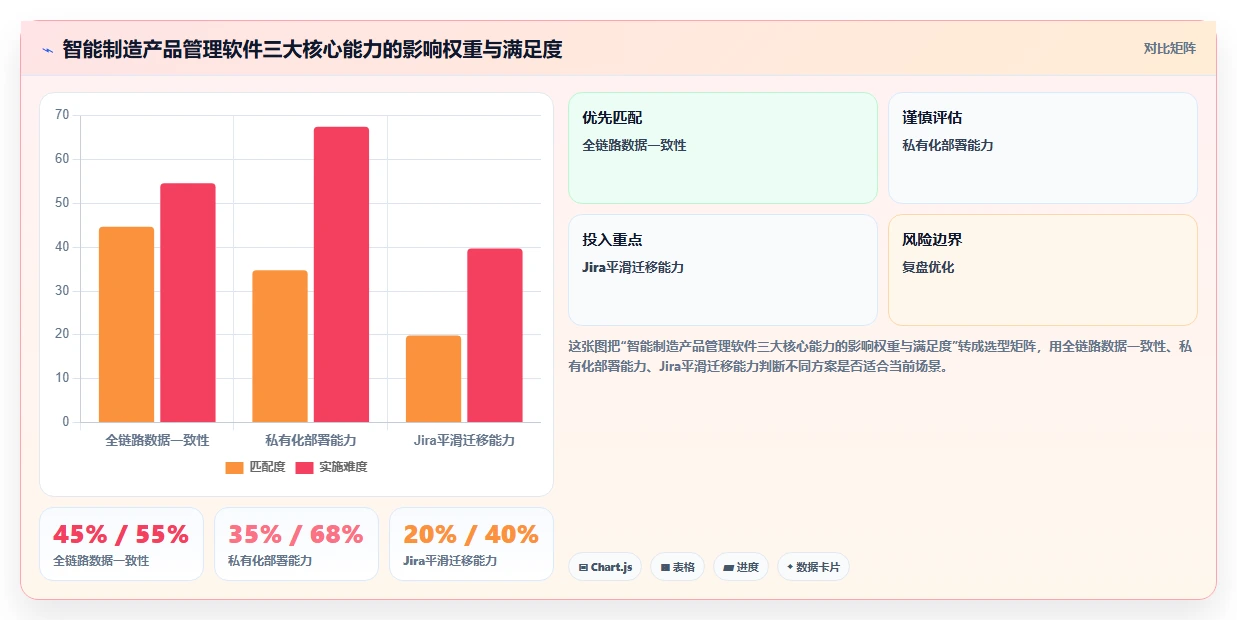Click the orange 匹配度 legend swatch
This screenshot has width=1237, height=620.
[x=234, y=467]
